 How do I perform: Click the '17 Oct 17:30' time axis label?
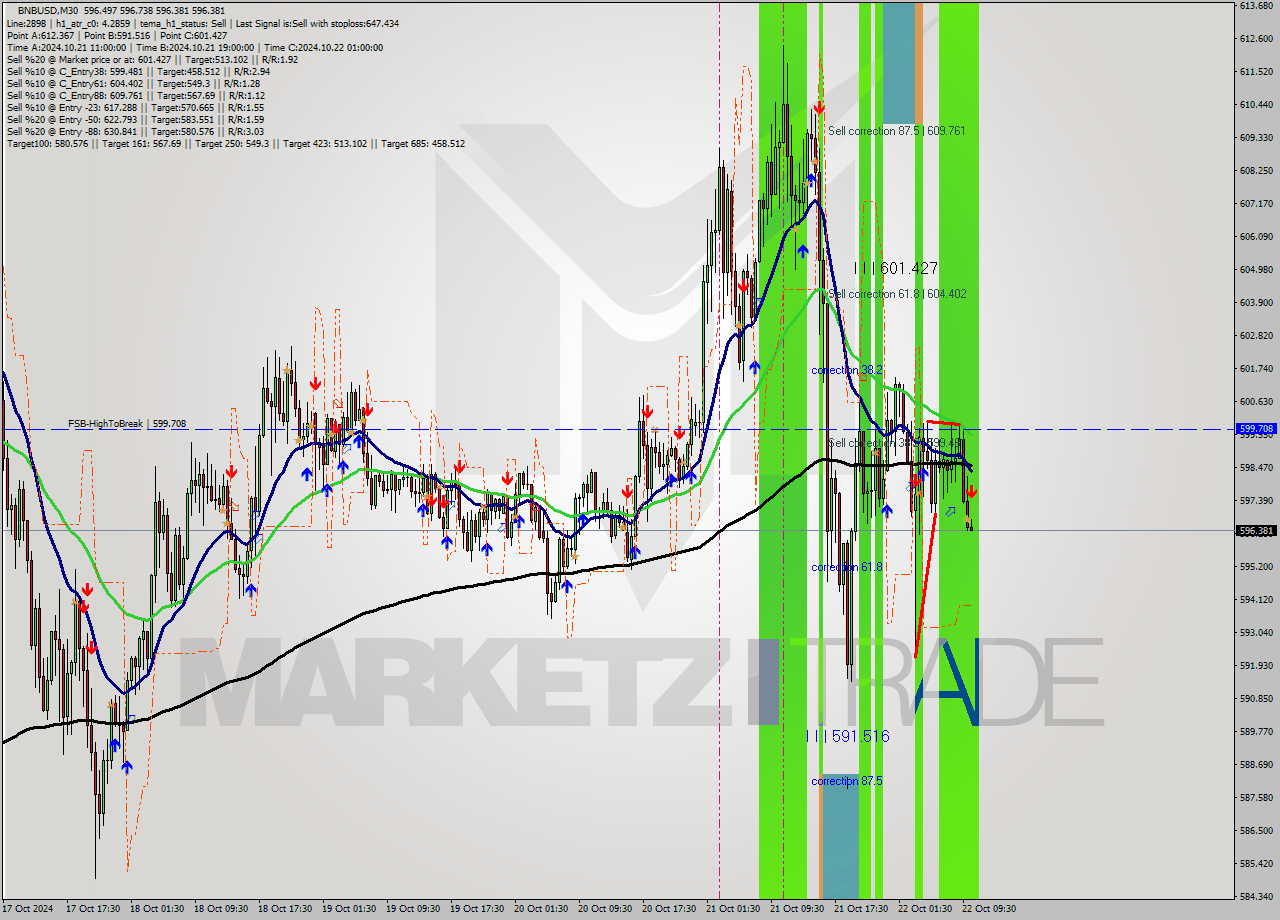tap(93, 909)
